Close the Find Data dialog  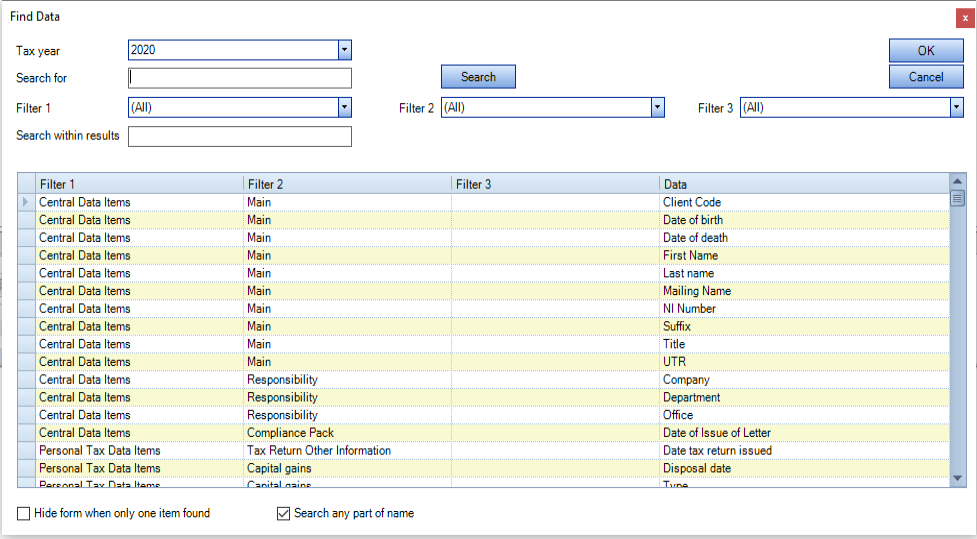coord(965,18)
